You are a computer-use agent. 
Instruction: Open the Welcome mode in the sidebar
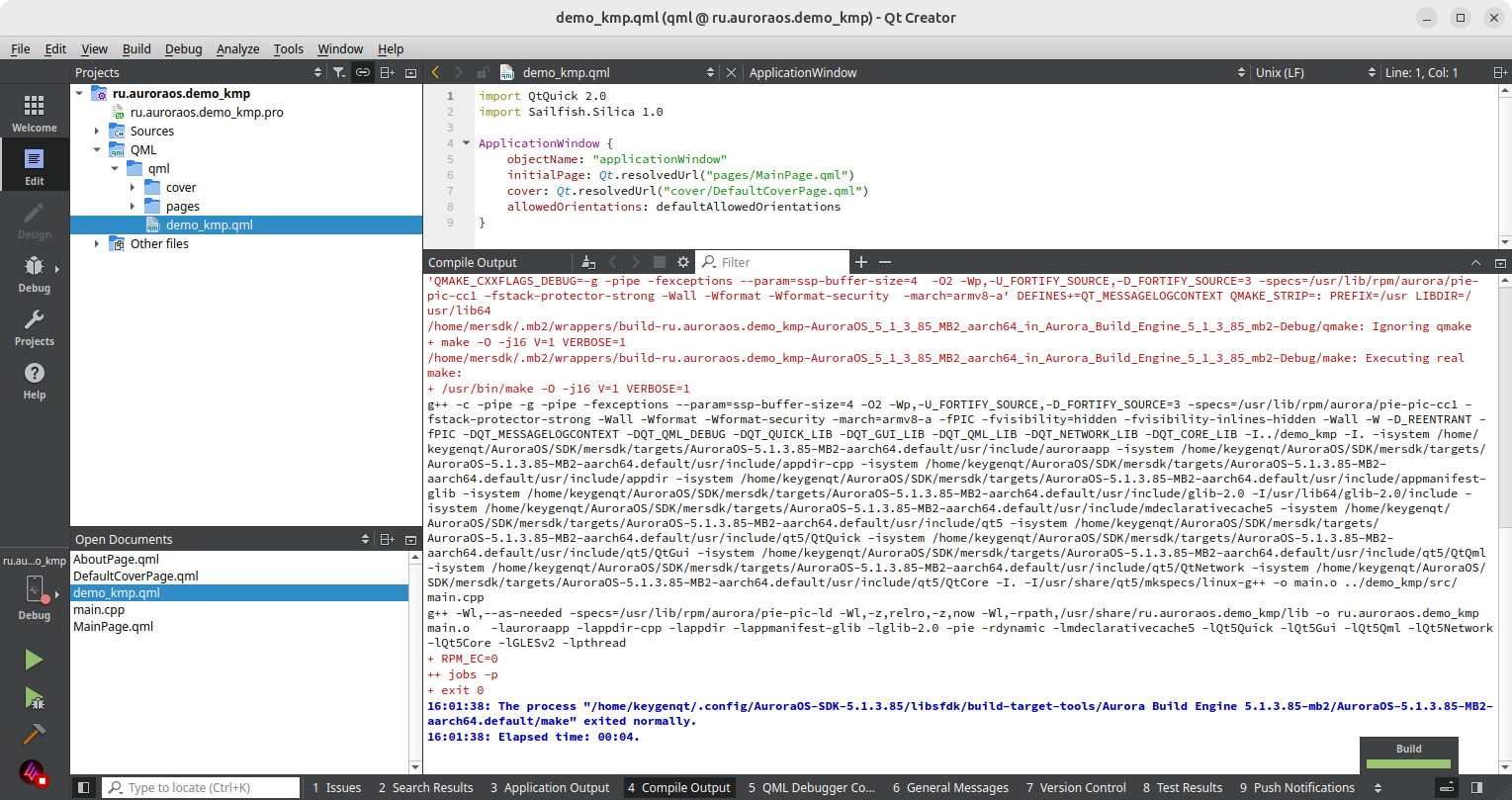pos(35,113)
